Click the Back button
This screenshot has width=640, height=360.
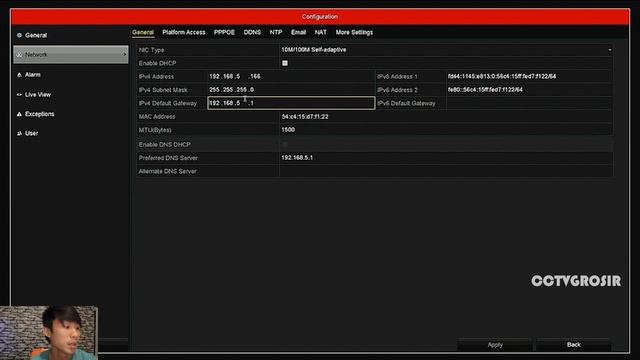pos(573,345)
